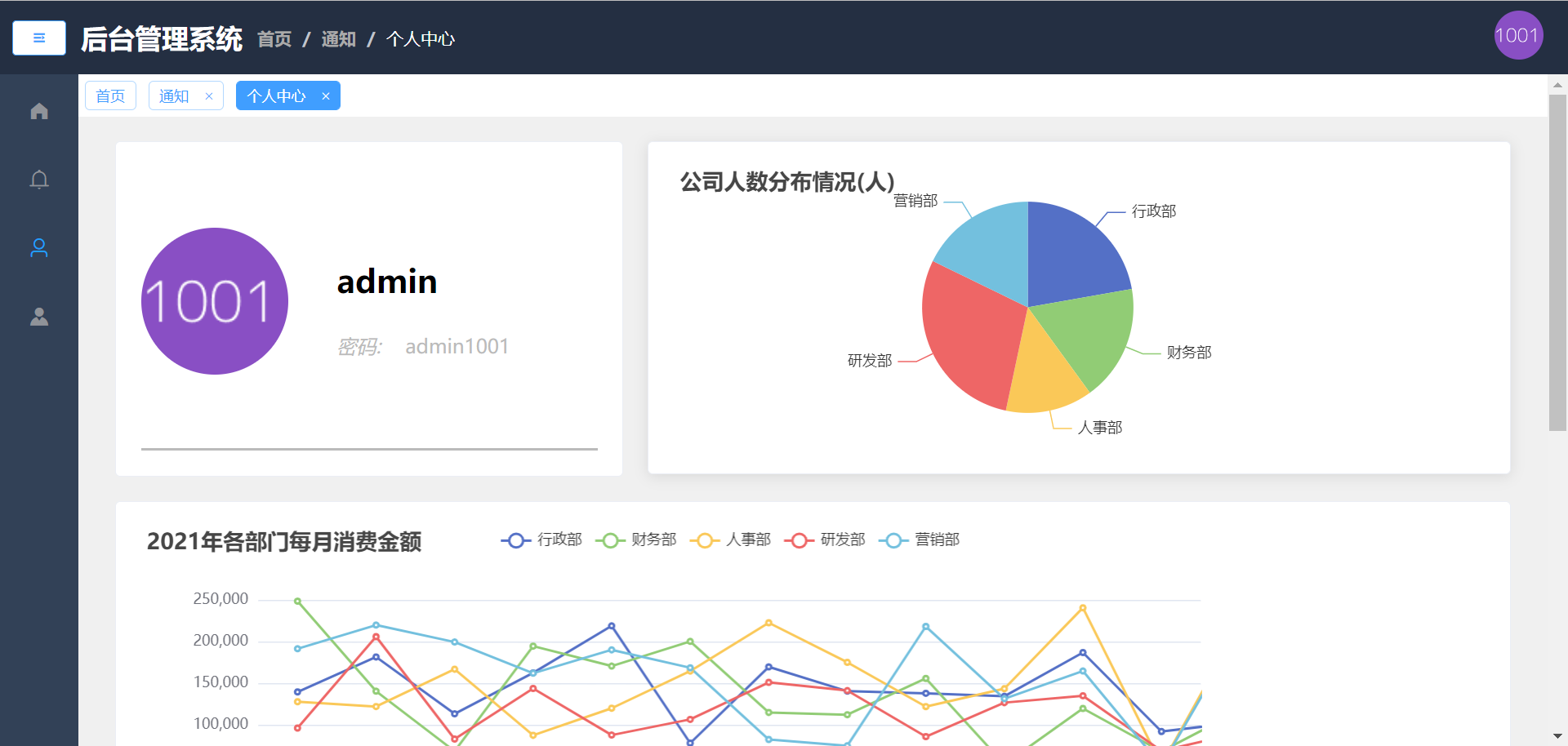Image resolution: width=1568 pixels, height=746 pixels.
Task: Click 个人中心 in the breadcrumb
Action: (421, 39)
